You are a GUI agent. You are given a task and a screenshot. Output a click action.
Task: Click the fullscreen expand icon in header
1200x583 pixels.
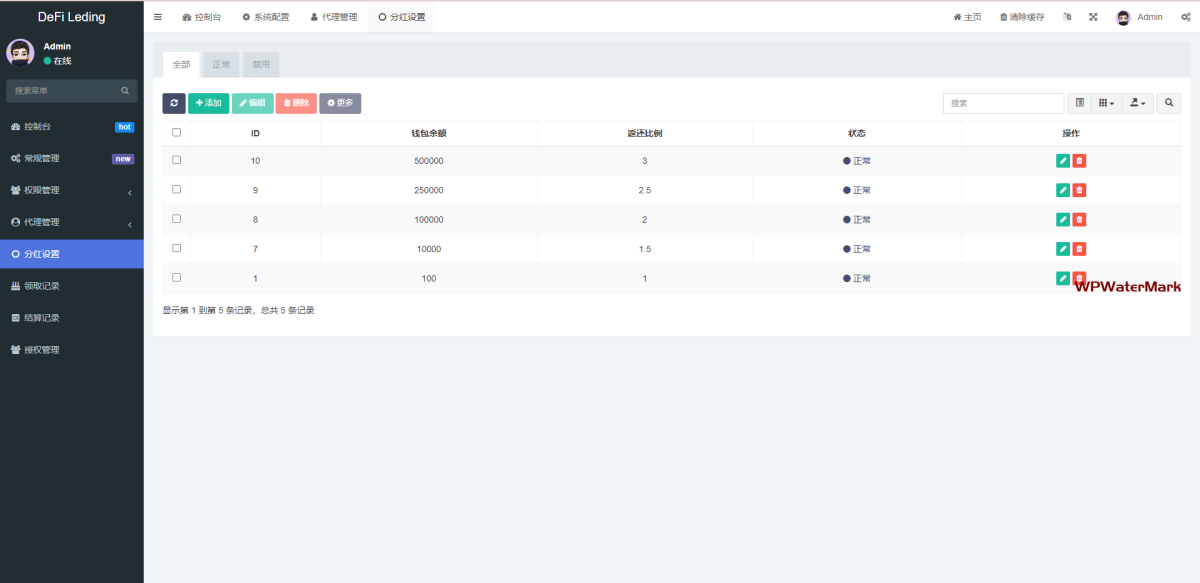1093,17
